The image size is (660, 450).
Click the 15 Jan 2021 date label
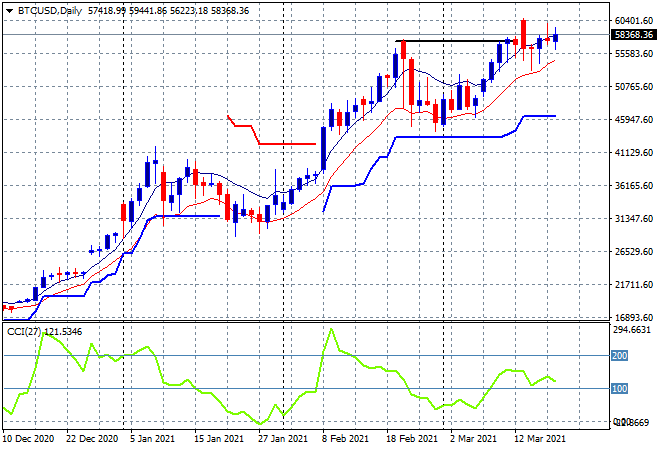click(219, 439)
